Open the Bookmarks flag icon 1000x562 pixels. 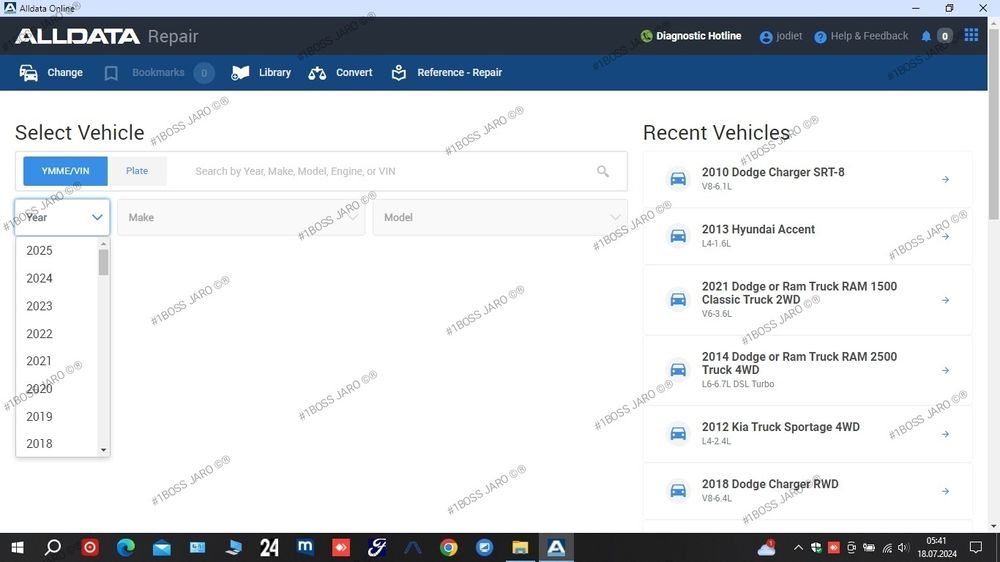(111, 73)
